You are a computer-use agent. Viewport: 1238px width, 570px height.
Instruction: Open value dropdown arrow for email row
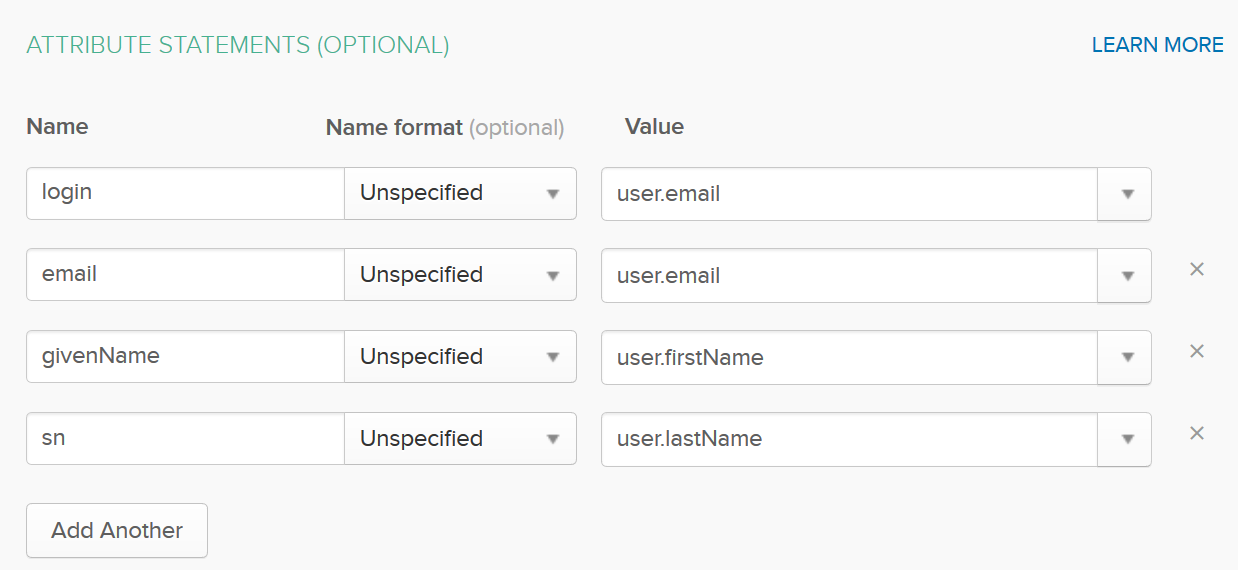[1126, 276]
